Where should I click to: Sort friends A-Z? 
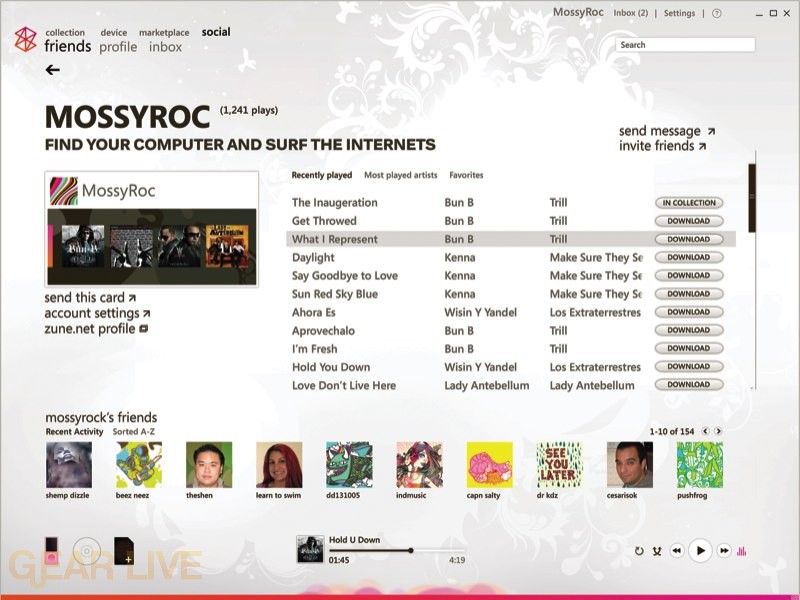pyautogui.click(x=134, y=432)
